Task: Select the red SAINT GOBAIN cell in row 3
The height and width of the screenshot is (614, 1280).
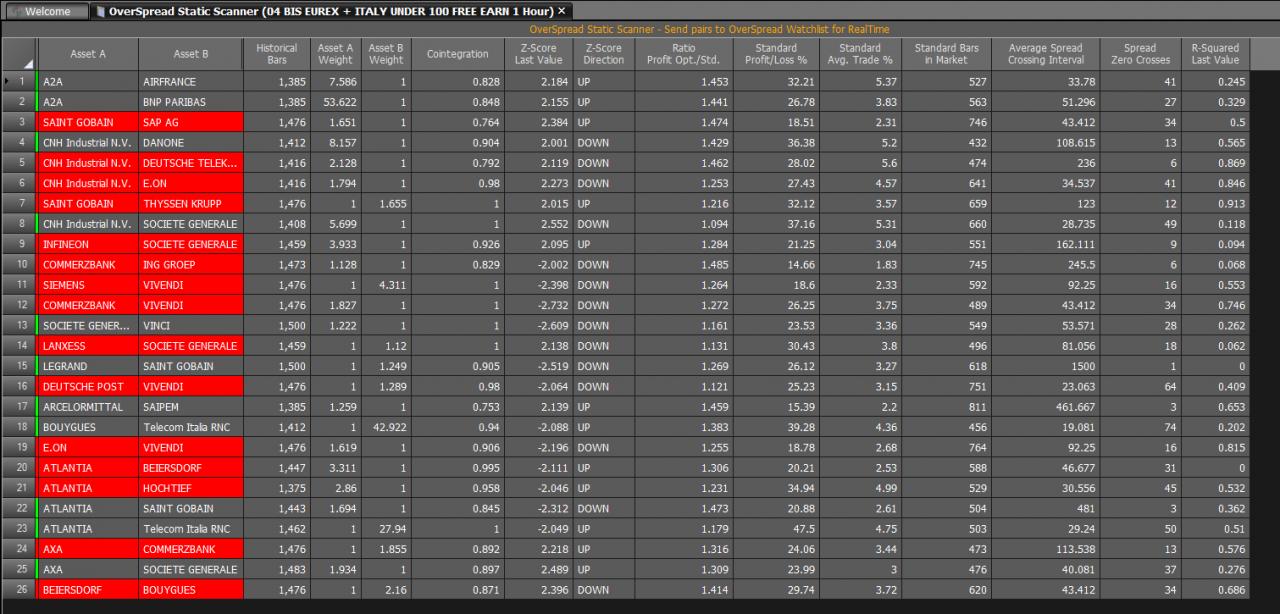Action: coord(88,122)
